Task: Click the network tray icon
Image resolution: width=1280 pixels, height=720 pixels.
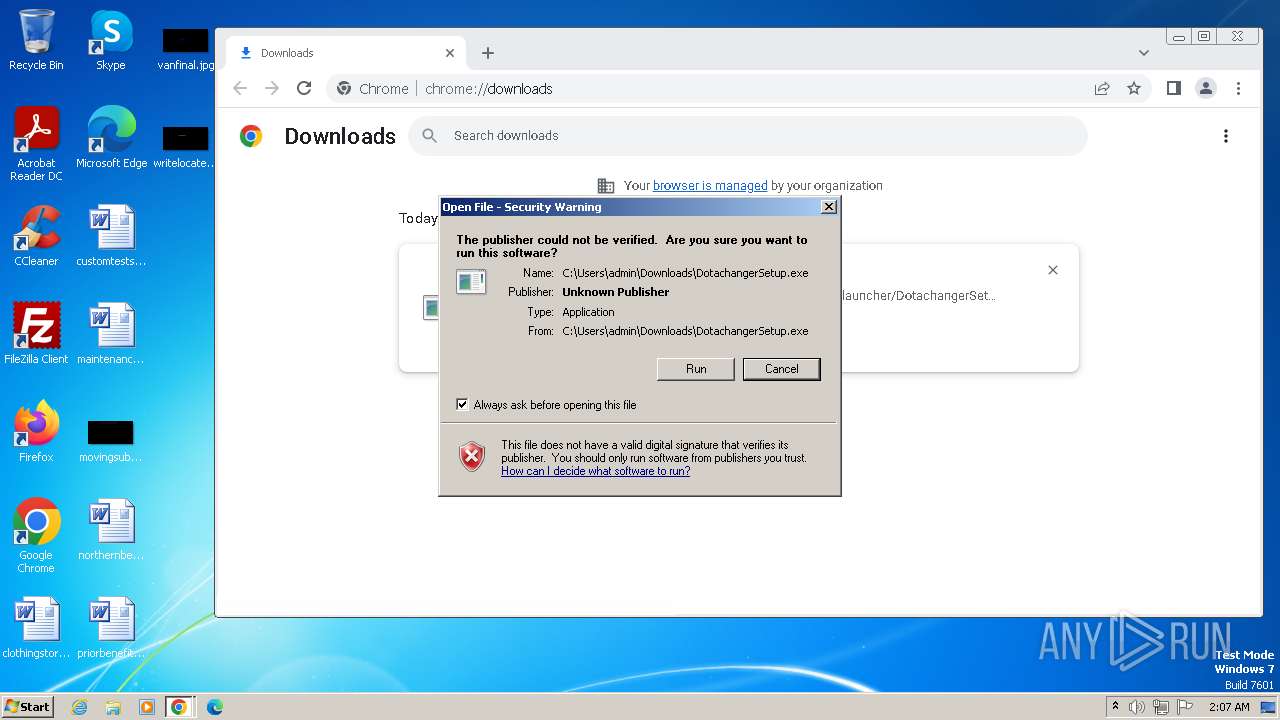Action: tap(1161, 707)
